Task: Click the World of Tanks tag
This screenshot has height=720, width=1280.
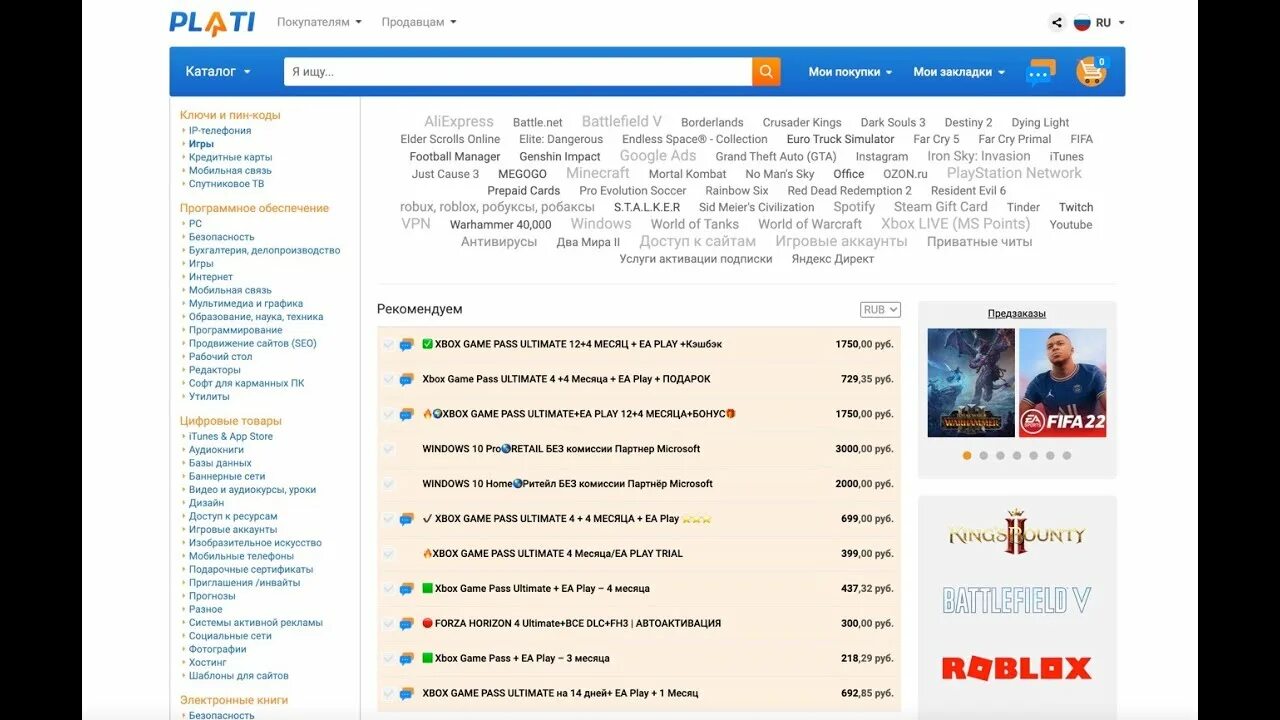Action: coord(695,224)
